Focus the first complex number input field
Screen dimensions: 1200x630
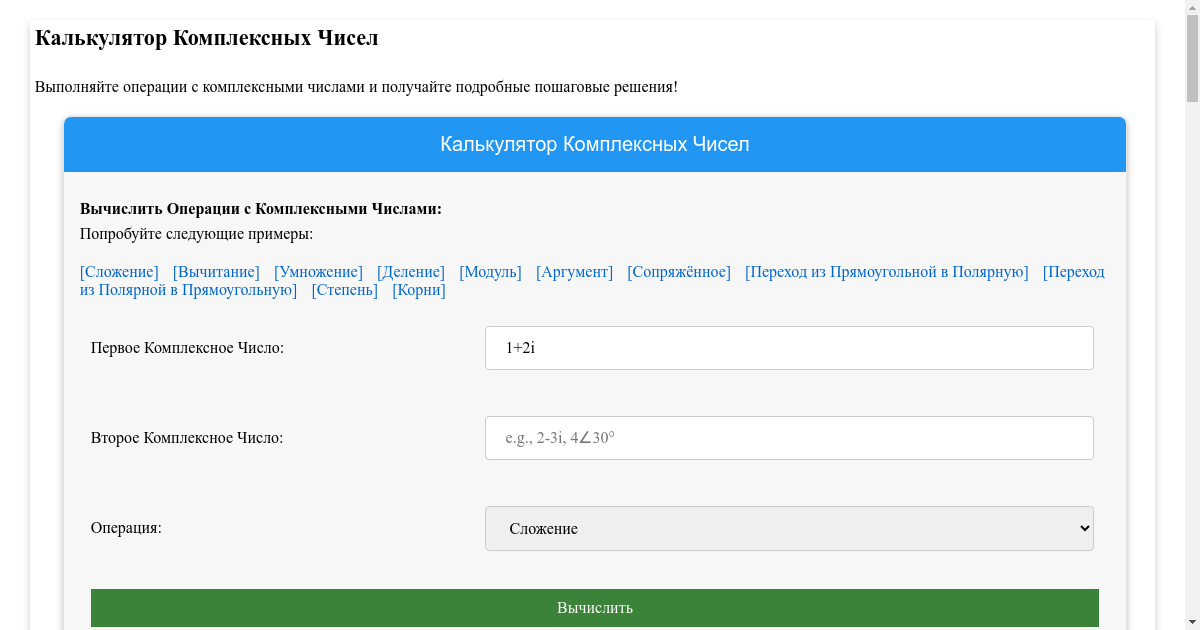[788, 348]
